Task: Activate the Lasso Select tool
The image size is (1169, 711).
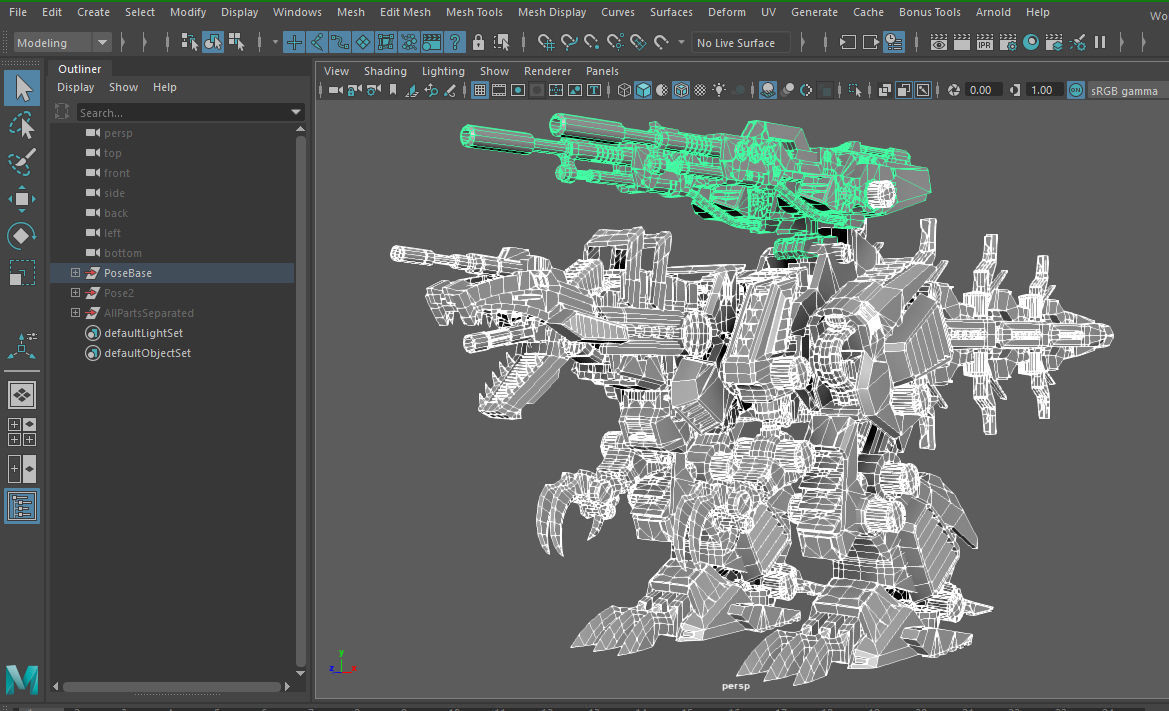Action: [22, 126]
